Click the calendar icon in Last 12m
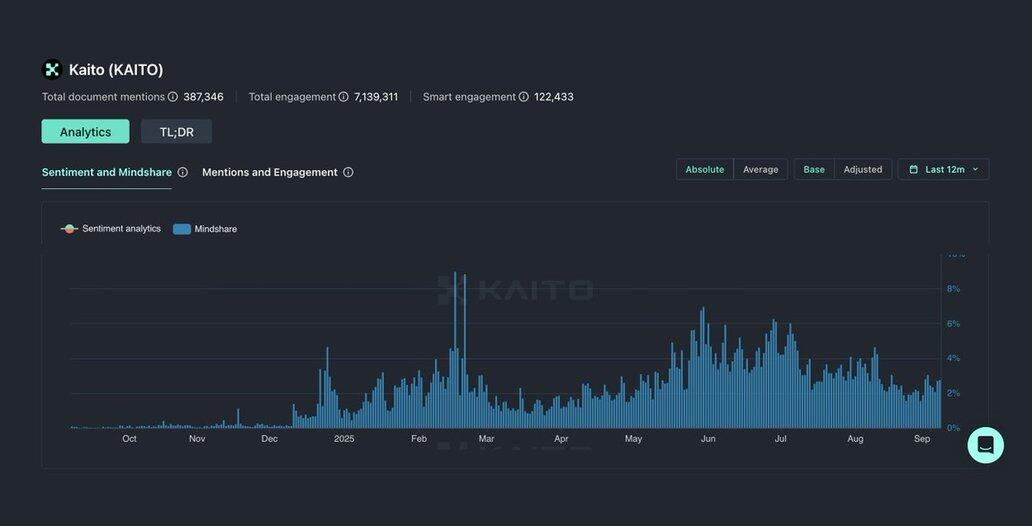 [x=914, y=170]
